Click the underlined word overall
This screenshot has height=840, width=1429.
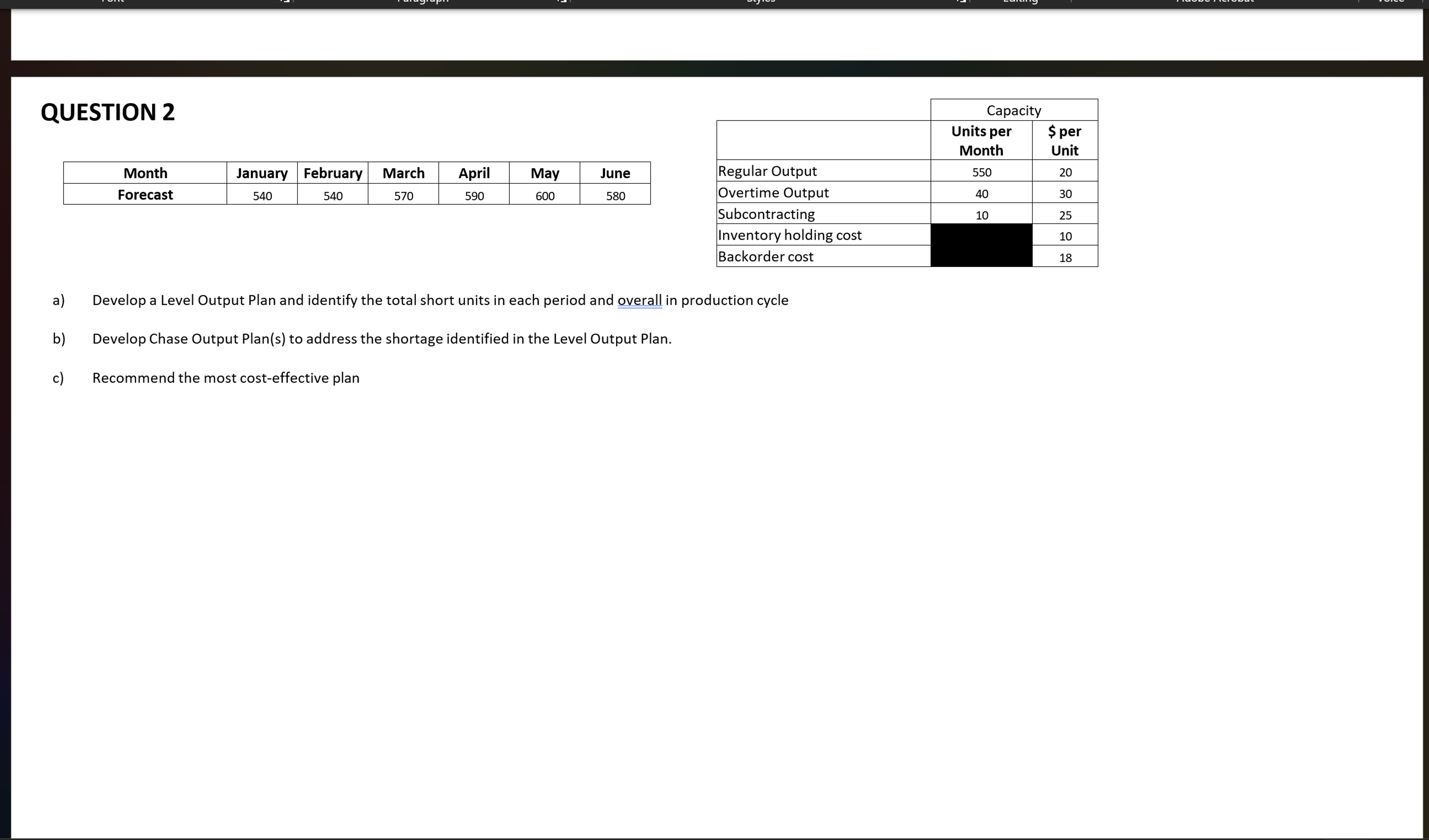pos(640,300)
